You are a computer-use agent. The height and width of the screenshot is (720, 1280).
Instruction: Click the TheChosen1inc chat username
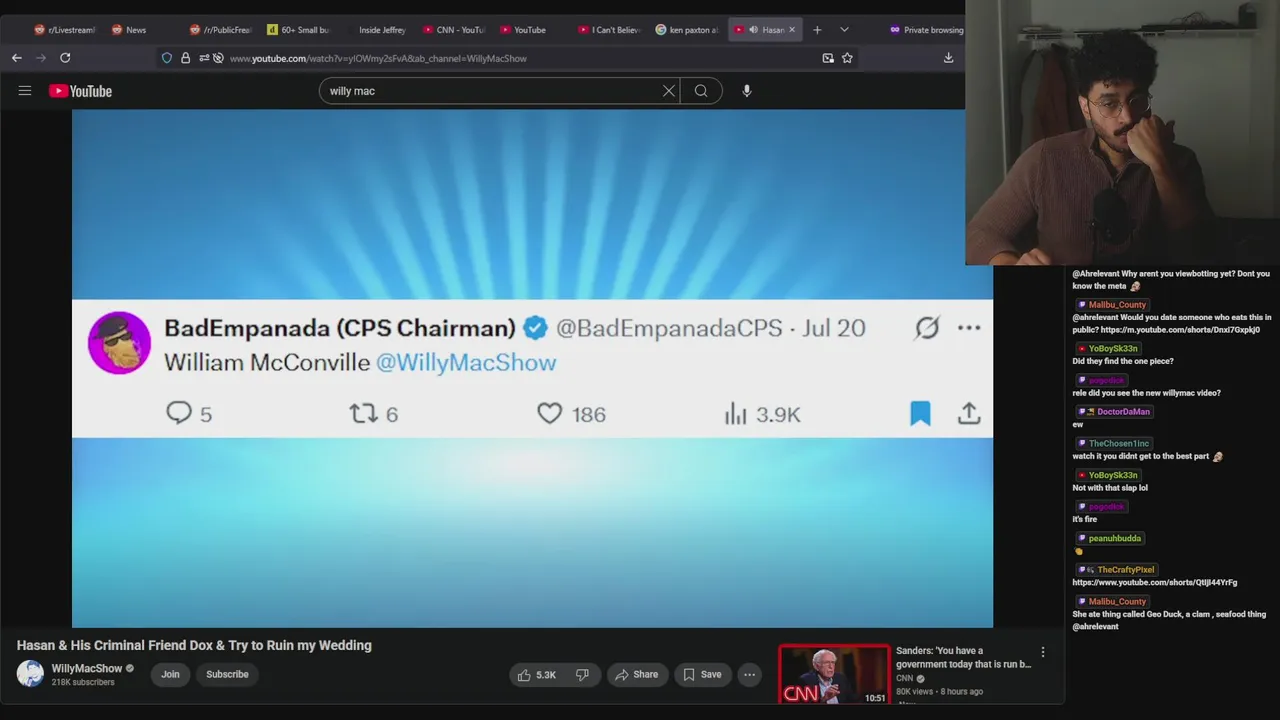[1119, 443]
